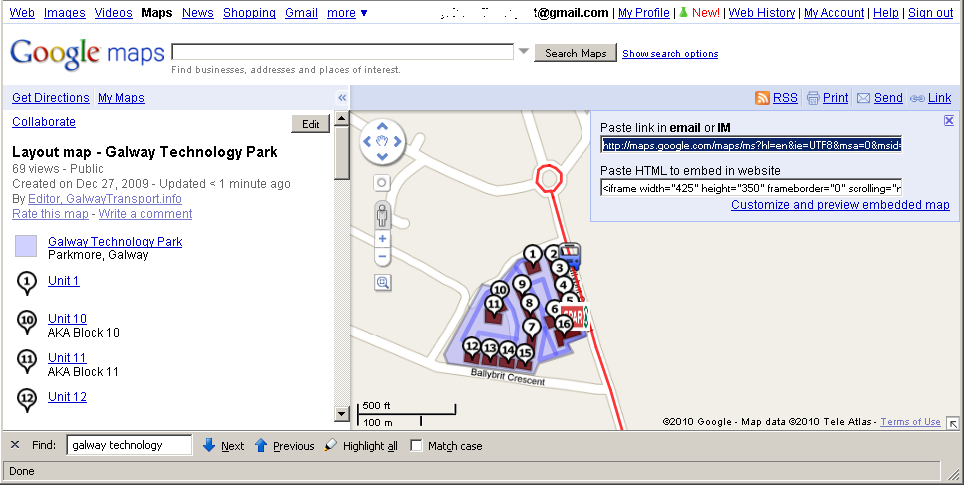Click the Unit 10 marker icon in list
The height and width of the screenshot is (486, 967).
27,322
